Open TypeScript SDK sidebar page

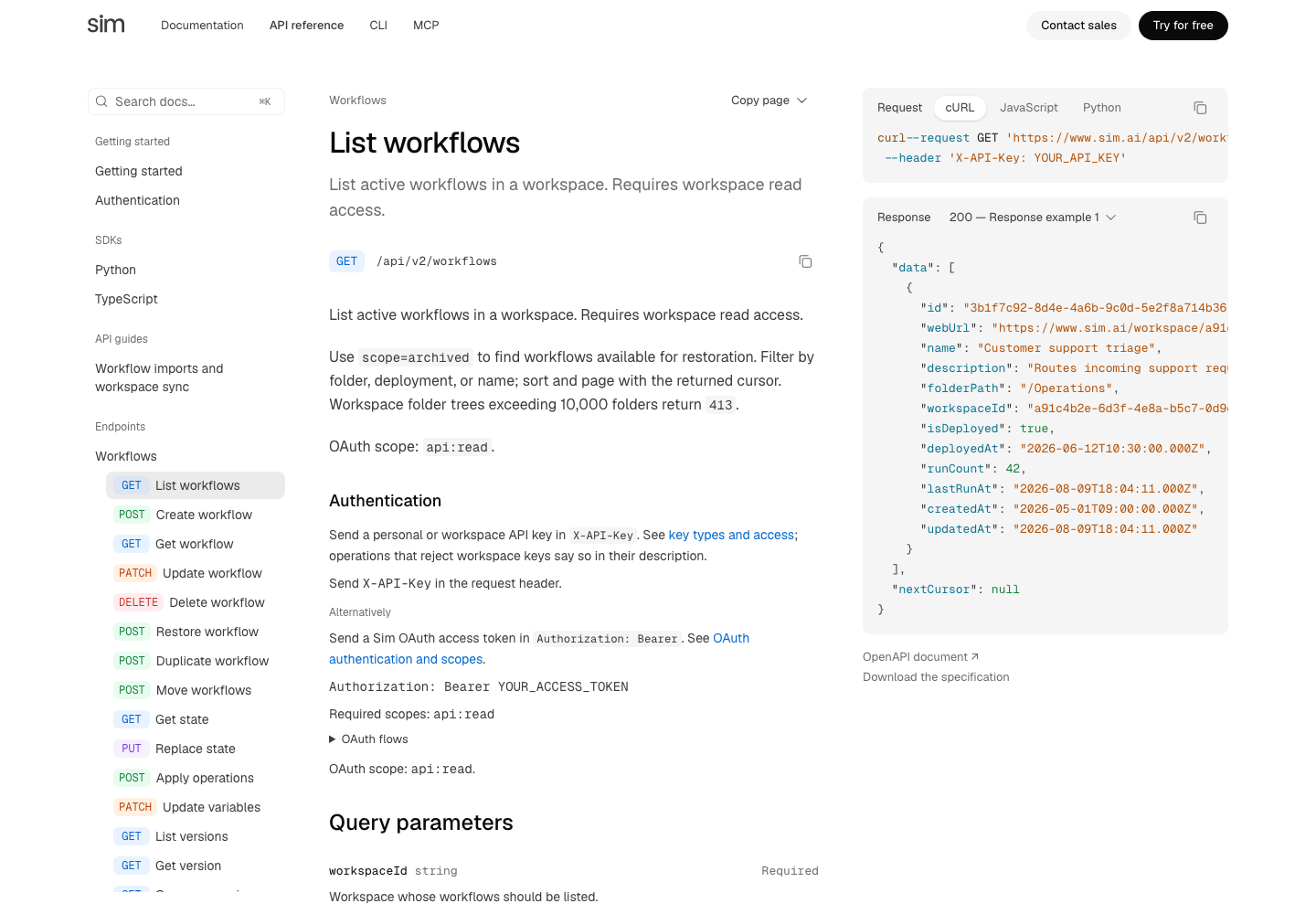(126, 299)
